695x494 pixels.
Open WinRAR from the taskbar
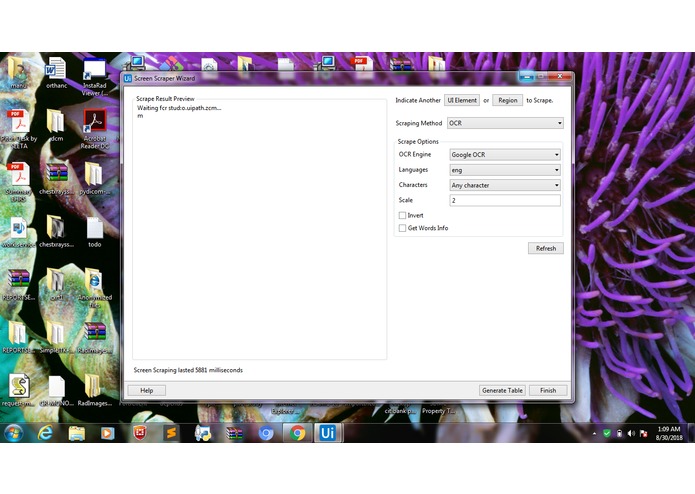click(234, 433)
